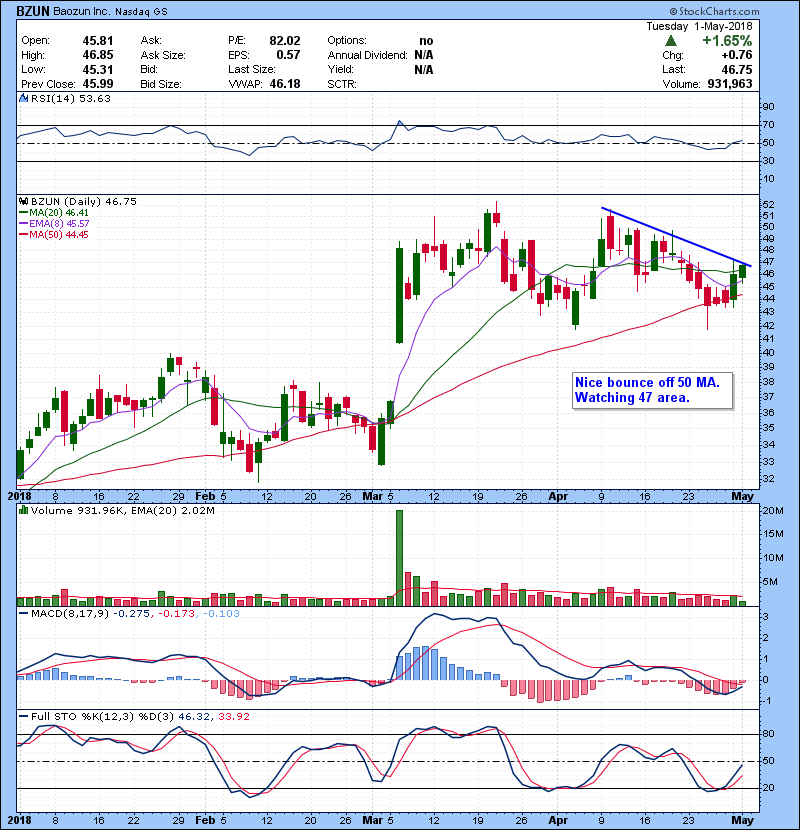This screenshot has width=800, height=830.
Task: Click the Chg value +0.76
Action: [737, 55]
